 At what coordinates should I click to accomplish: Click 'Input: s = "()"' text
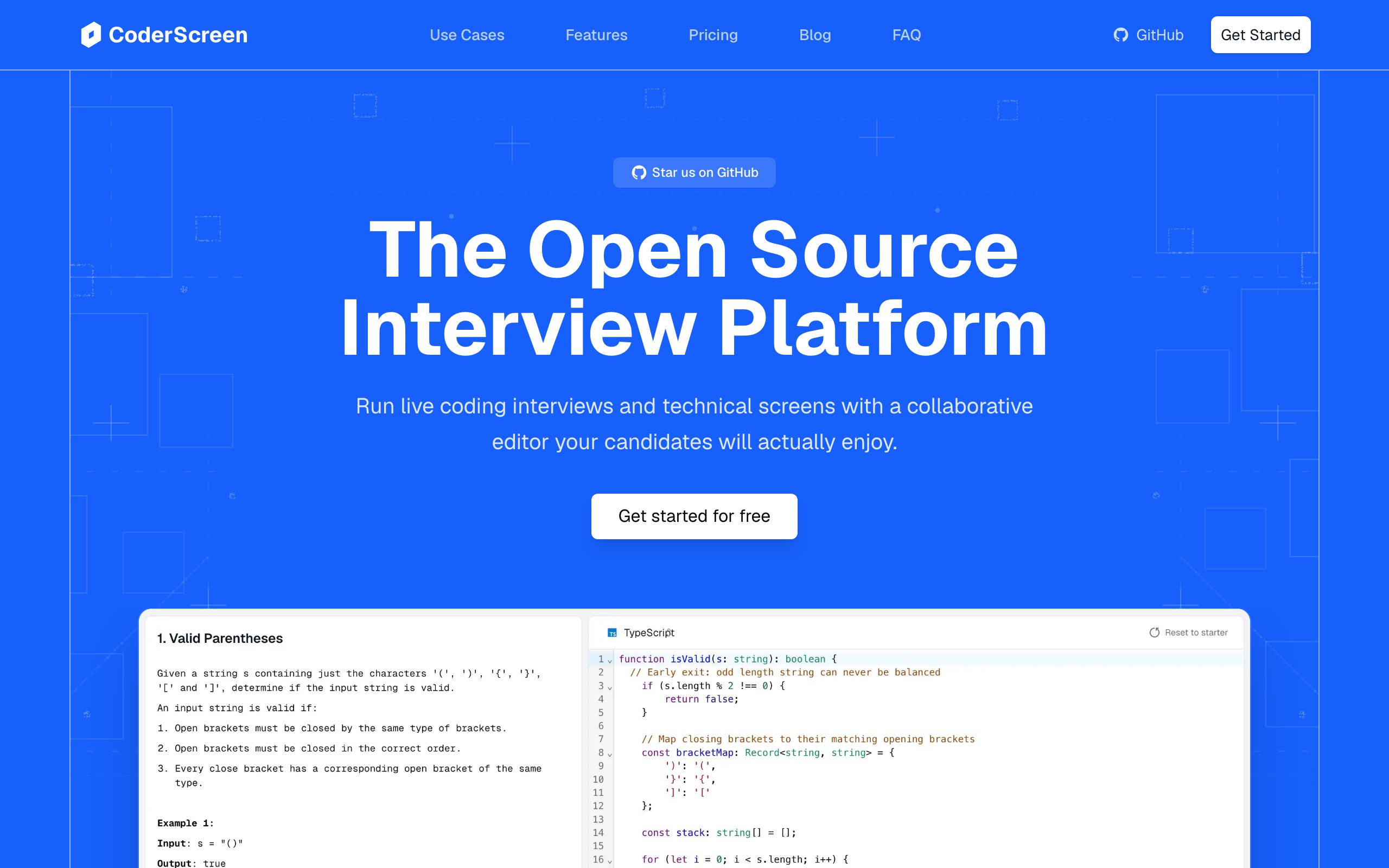(x=200, y=843)
